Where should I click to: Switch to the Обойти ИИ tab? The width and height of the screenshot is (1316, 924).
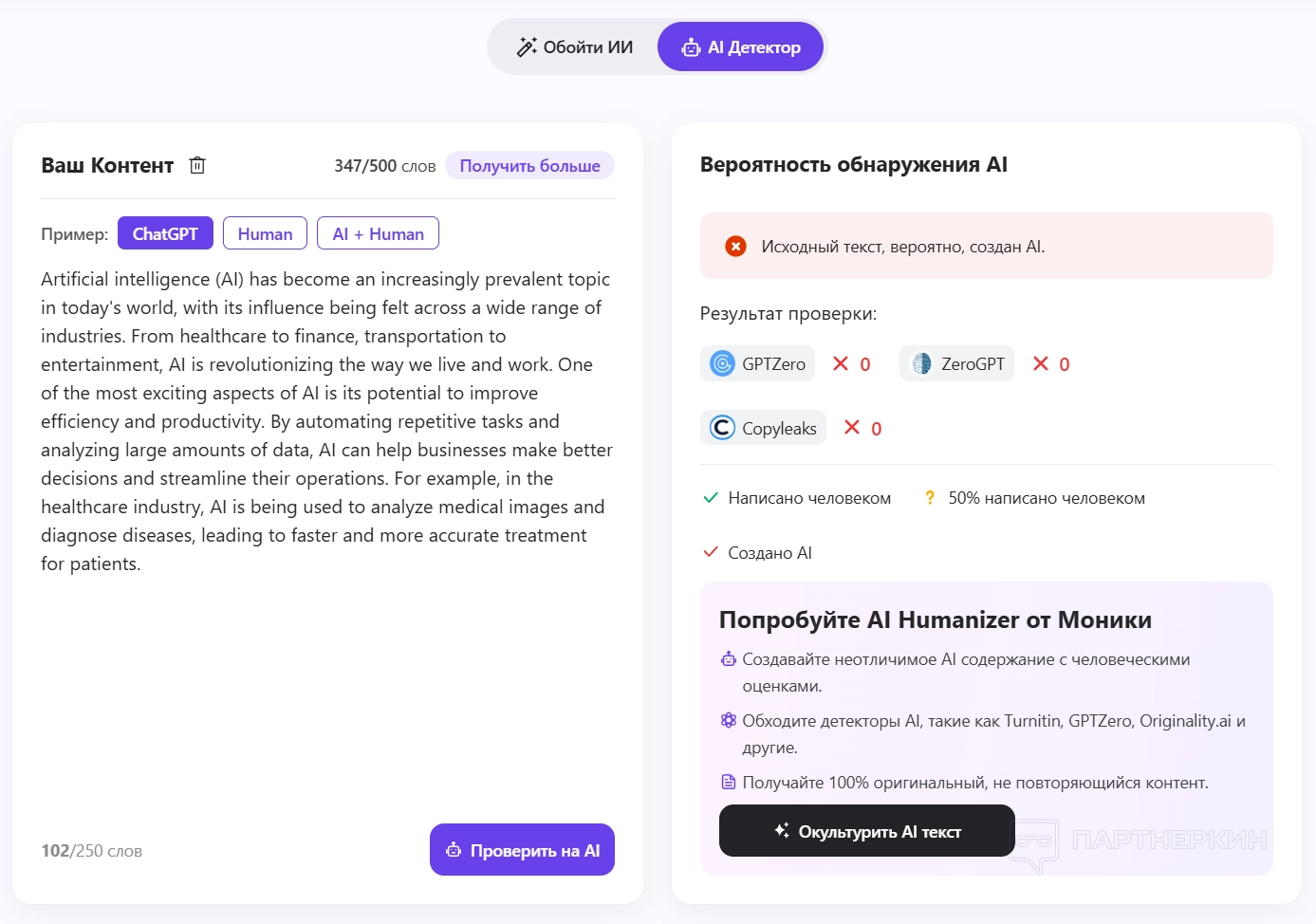click(575, 47)
